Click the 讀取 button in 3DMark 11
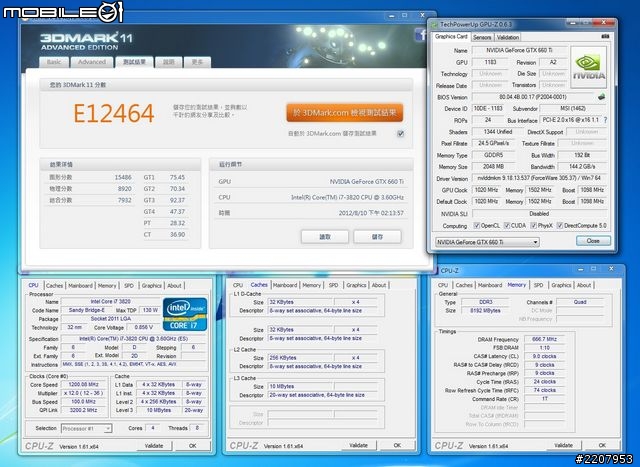Screen dimensions: 640x467 [324, 237]
